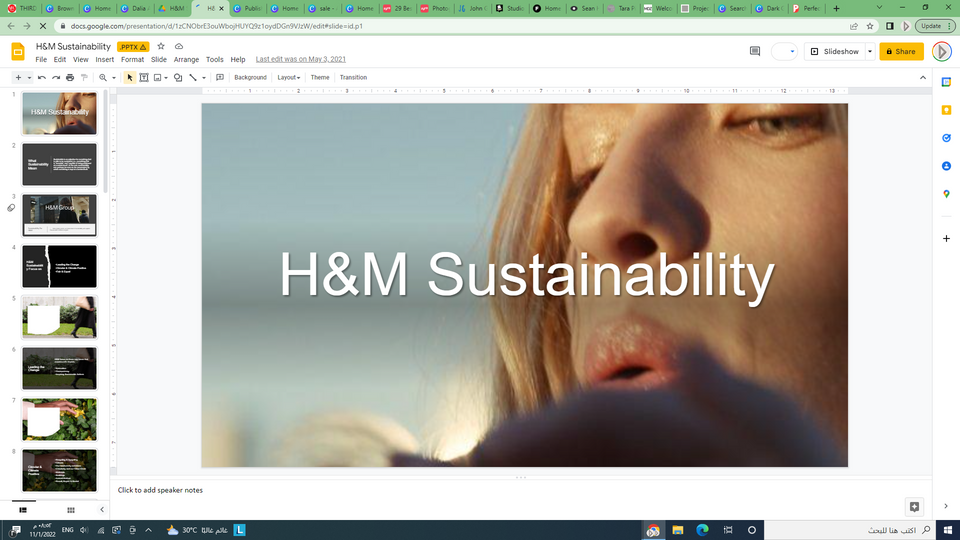
Task: Hide the side panel chevron
Action: [946, 506]
